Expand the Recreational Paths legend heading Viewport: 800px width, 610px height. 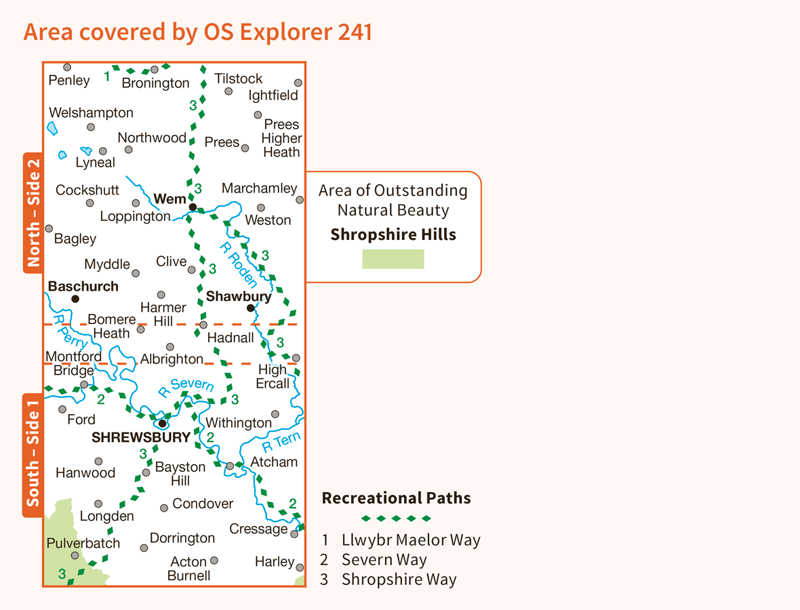tap(396, 498)
